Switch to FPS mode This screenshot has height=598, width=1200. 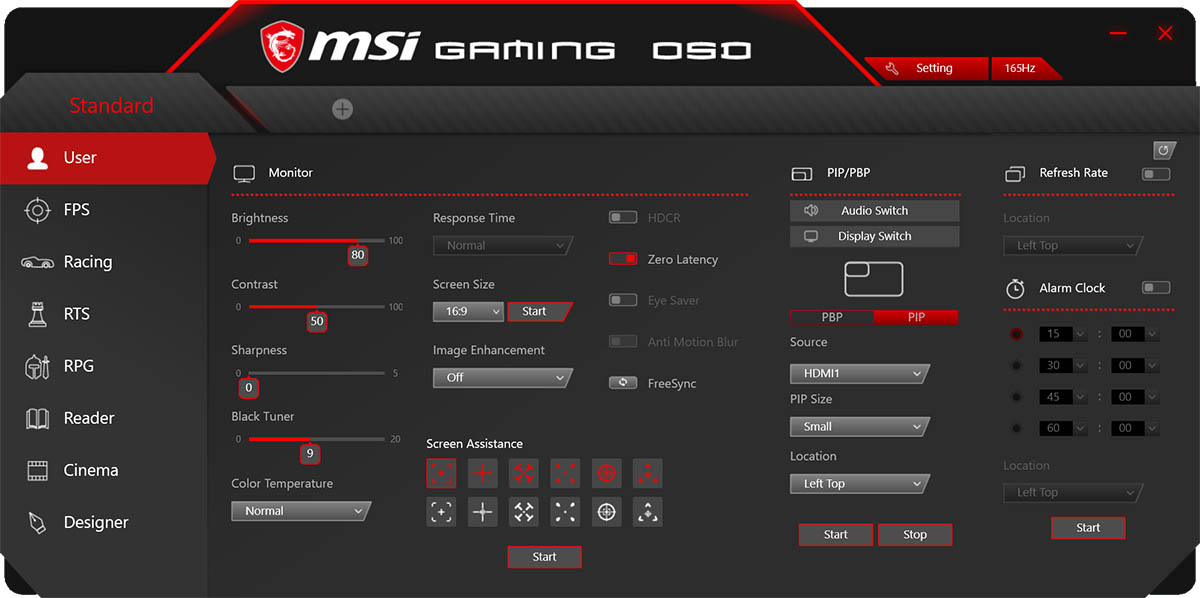click(104, 210)
